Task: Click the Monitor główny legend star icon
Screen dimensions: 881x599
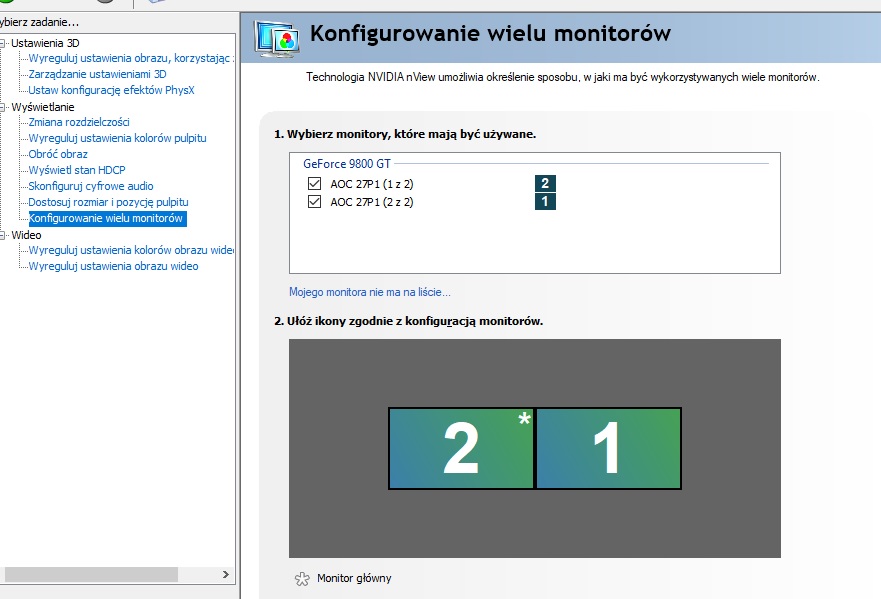Action: pyautogui.click(x=302, y=579)
